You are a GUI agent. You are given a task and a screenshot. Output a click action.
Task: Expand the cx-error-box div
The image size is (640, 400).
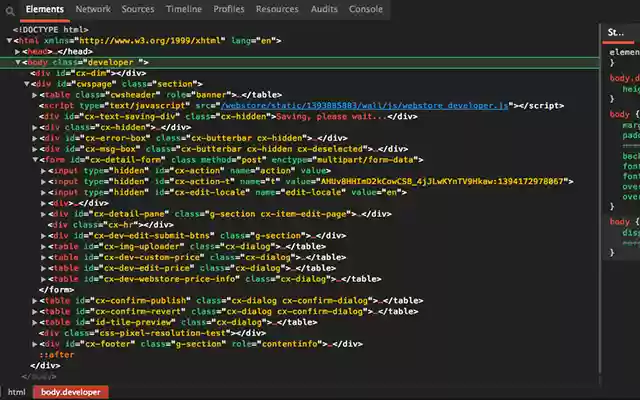coord(35,138)
